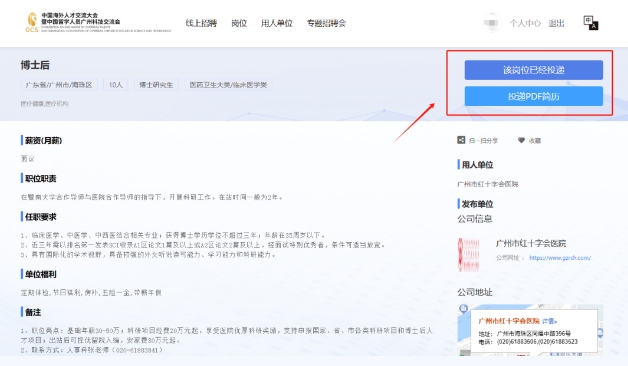Click 退出 to log out

coord(556,23)
